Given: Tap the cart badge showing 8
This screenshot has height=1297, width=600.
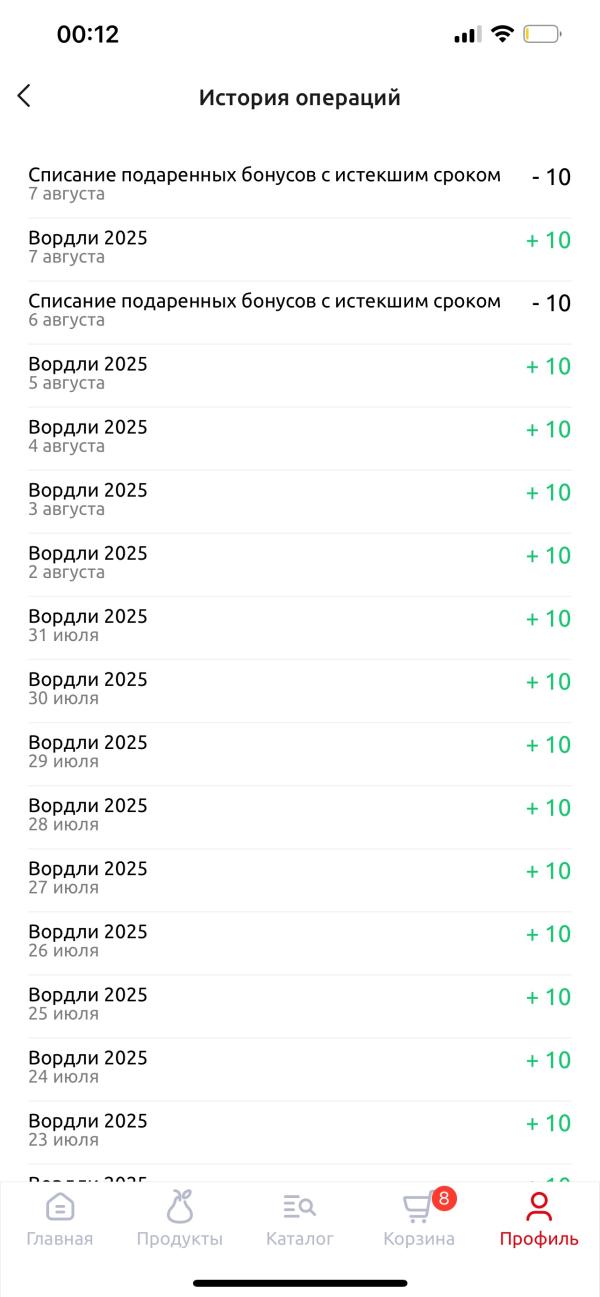Looking at the screenshot, I should tap(444, 1198).
